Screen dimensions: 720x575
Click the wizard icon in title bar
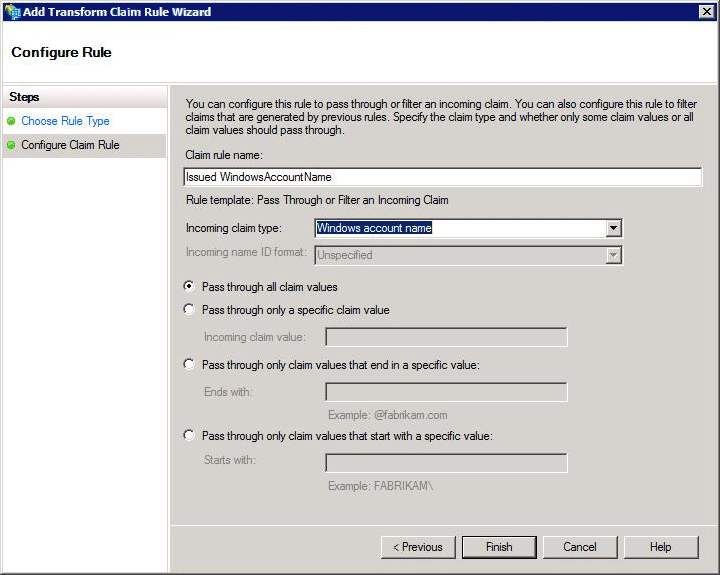(x=11, y=10)
